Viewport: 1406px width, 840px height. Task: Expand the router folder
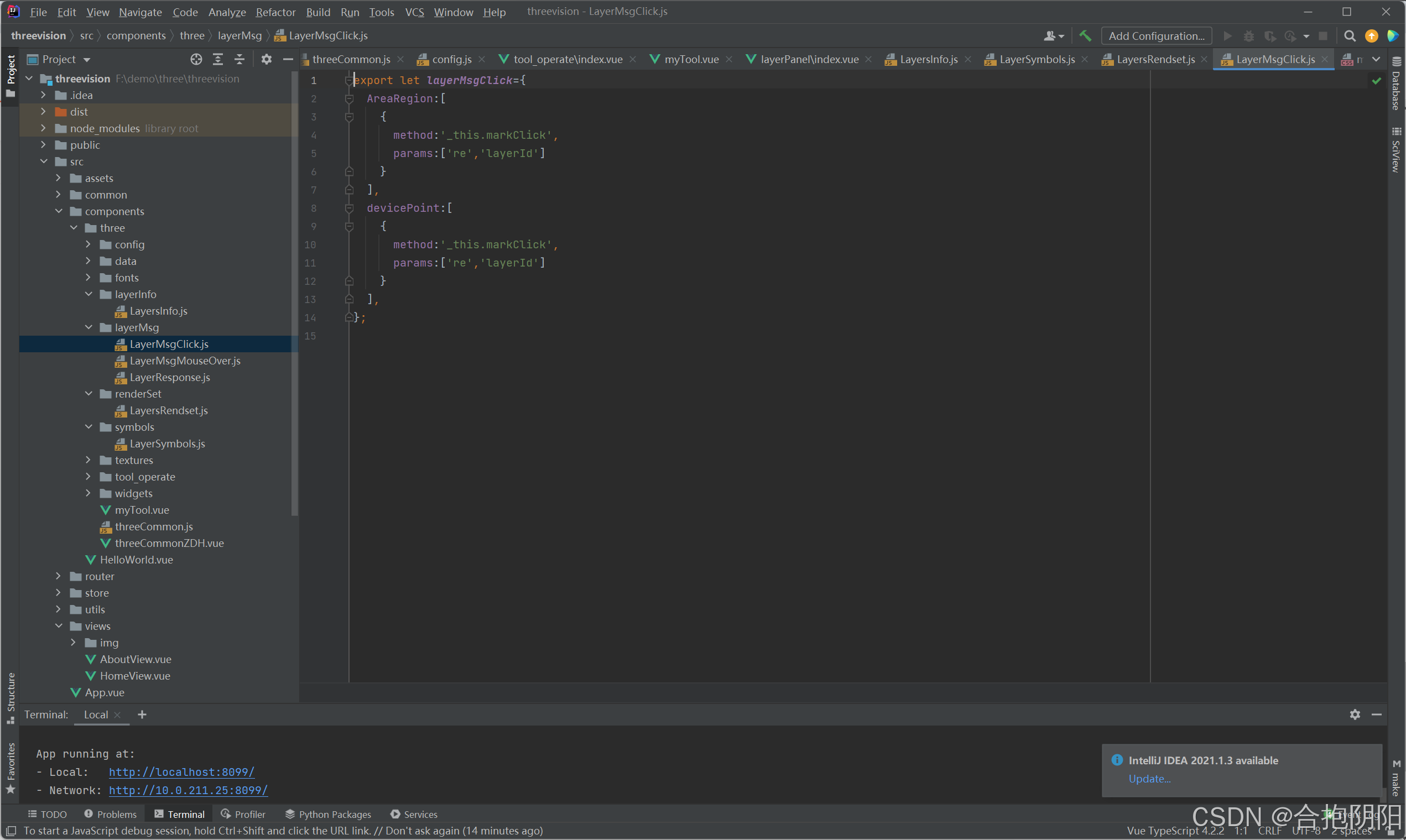coord(58,576)
